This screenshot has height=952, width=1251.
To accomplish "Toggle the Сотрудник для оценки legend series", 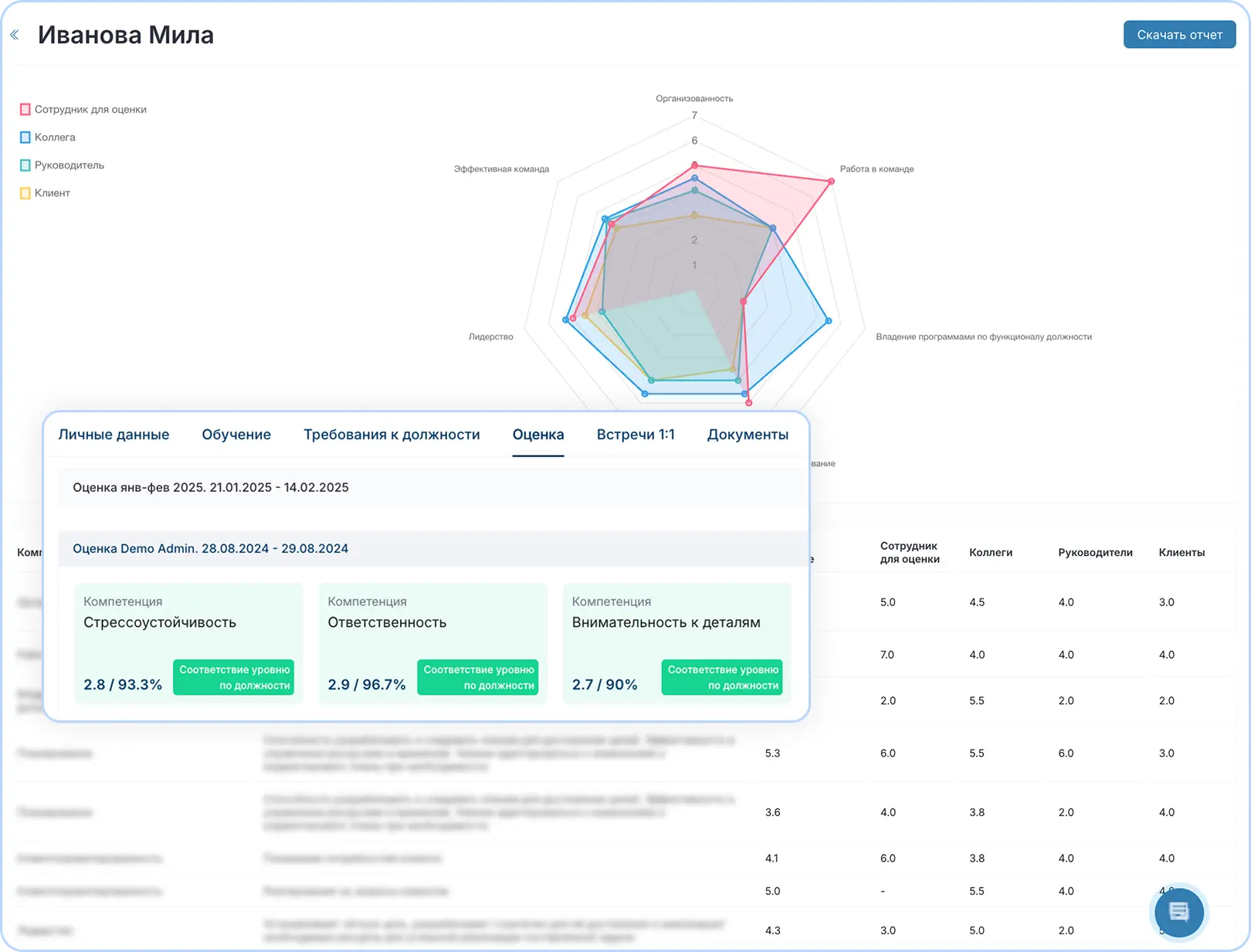I will coord(83,110).
